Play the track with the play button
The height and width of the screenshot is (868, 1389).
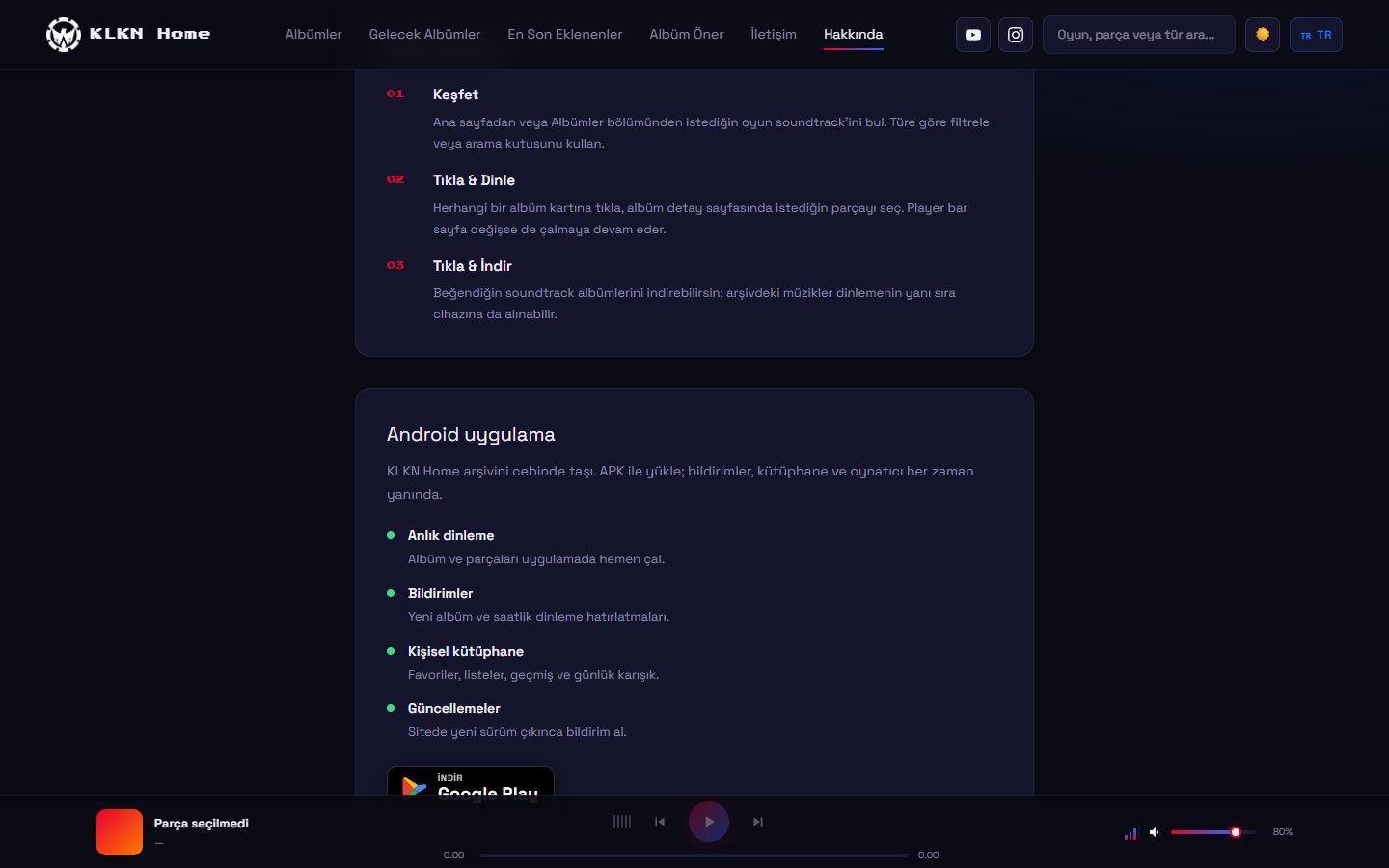pos(709,822)
